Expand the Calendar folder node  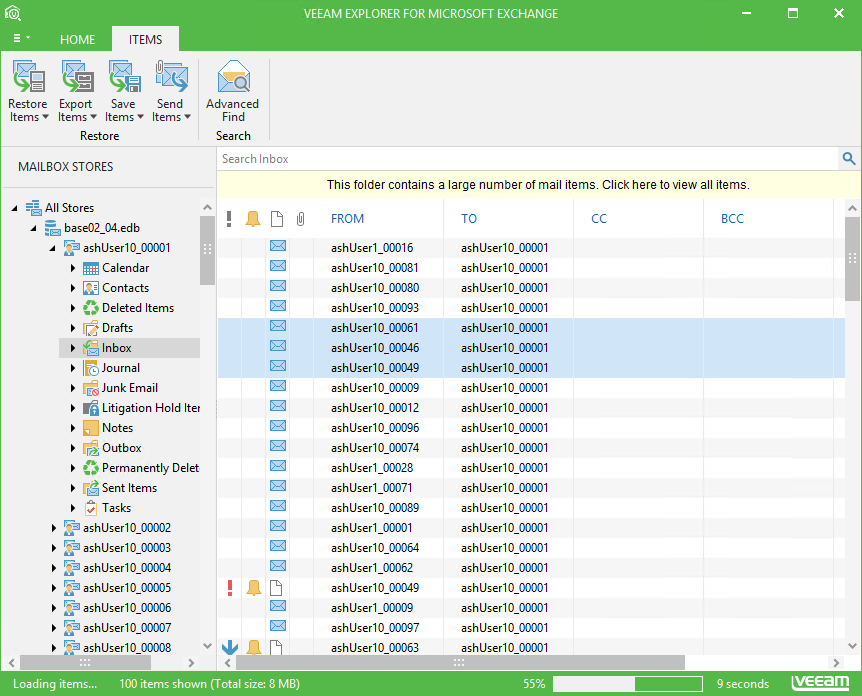pyautogui.click(x=73, y=268)
